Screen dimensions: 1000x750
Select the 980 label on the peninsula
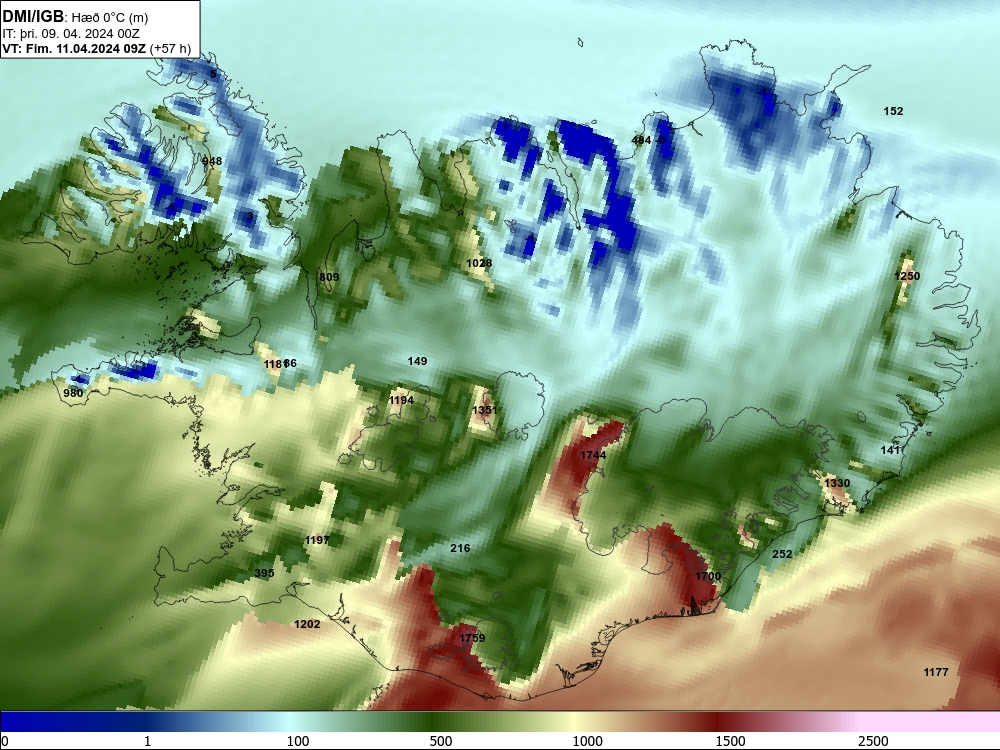pos(73,393)
